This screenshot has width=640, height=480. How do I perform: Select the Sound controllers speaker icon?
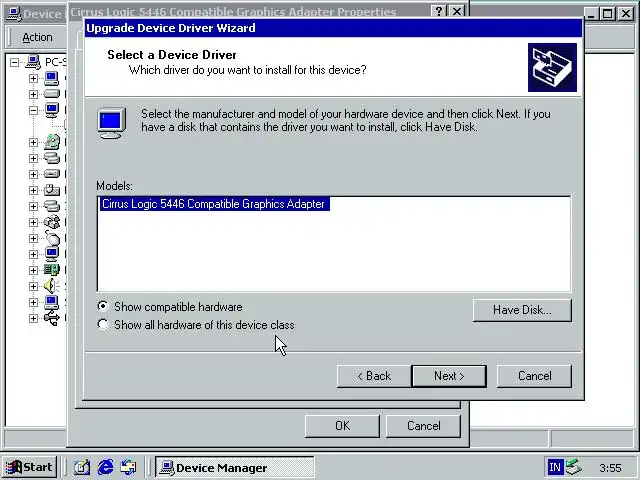[52, 286]
